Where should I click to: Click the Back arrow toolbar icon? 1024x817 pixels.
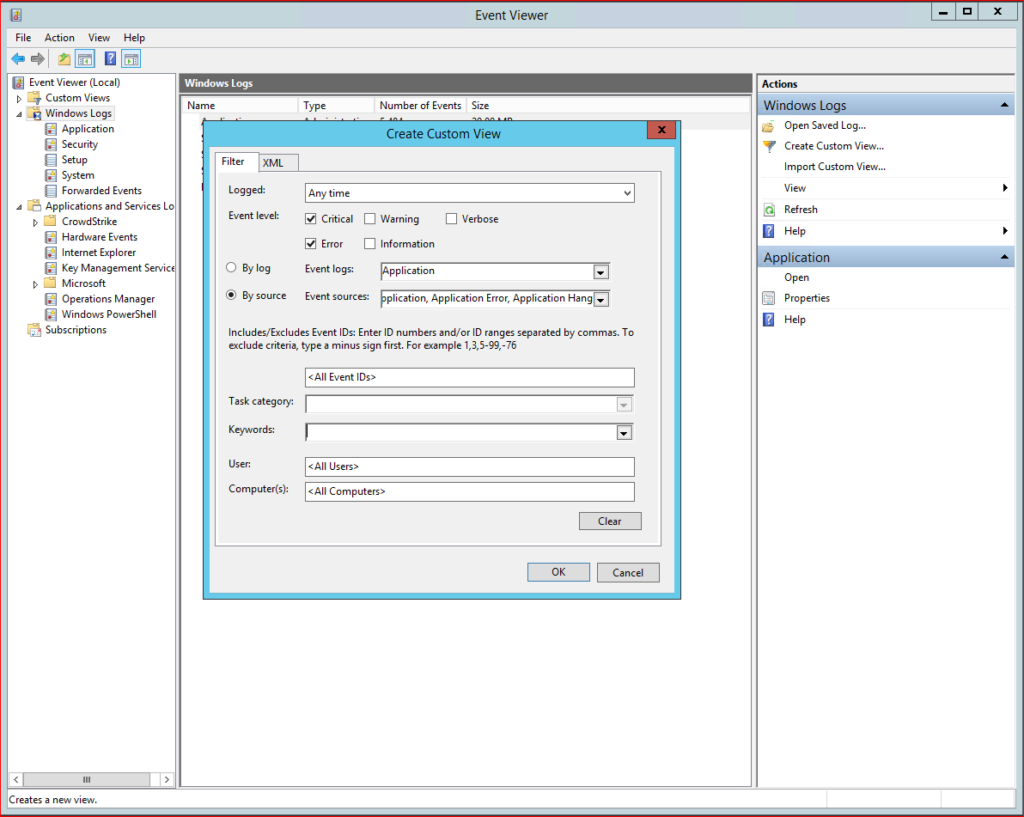point(18,59)
